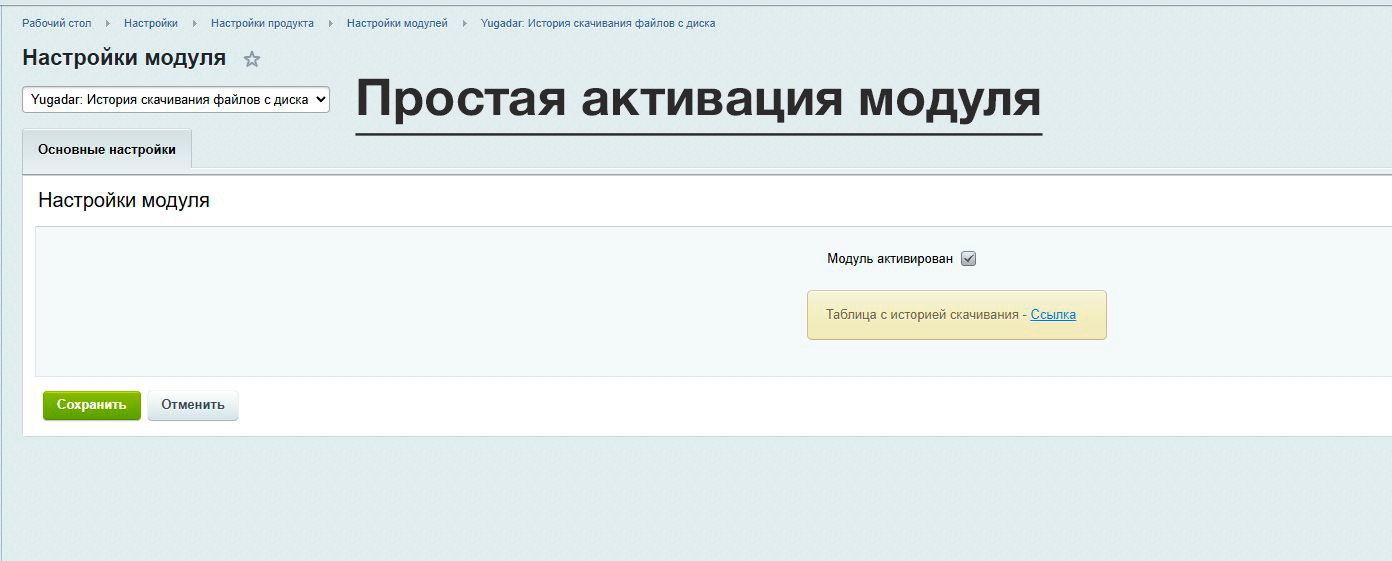Expand arrow after 'Настройки' breadcrumb
This screenshot has width=1392, height=561.
[194, 23]
